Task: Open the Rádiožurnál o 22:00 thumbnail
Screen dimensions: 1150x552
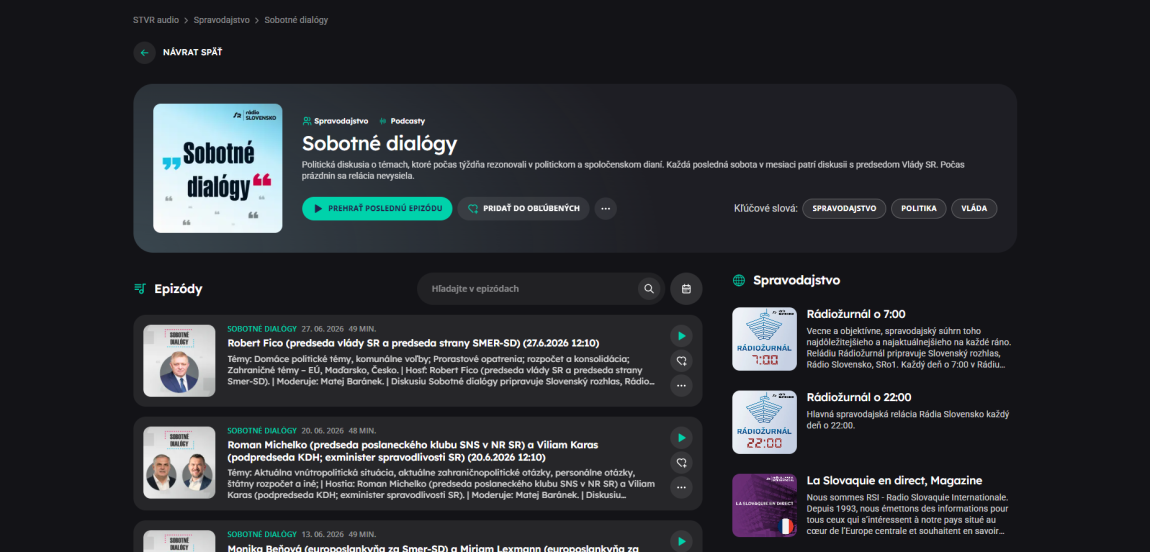Action: pos(764,422)
